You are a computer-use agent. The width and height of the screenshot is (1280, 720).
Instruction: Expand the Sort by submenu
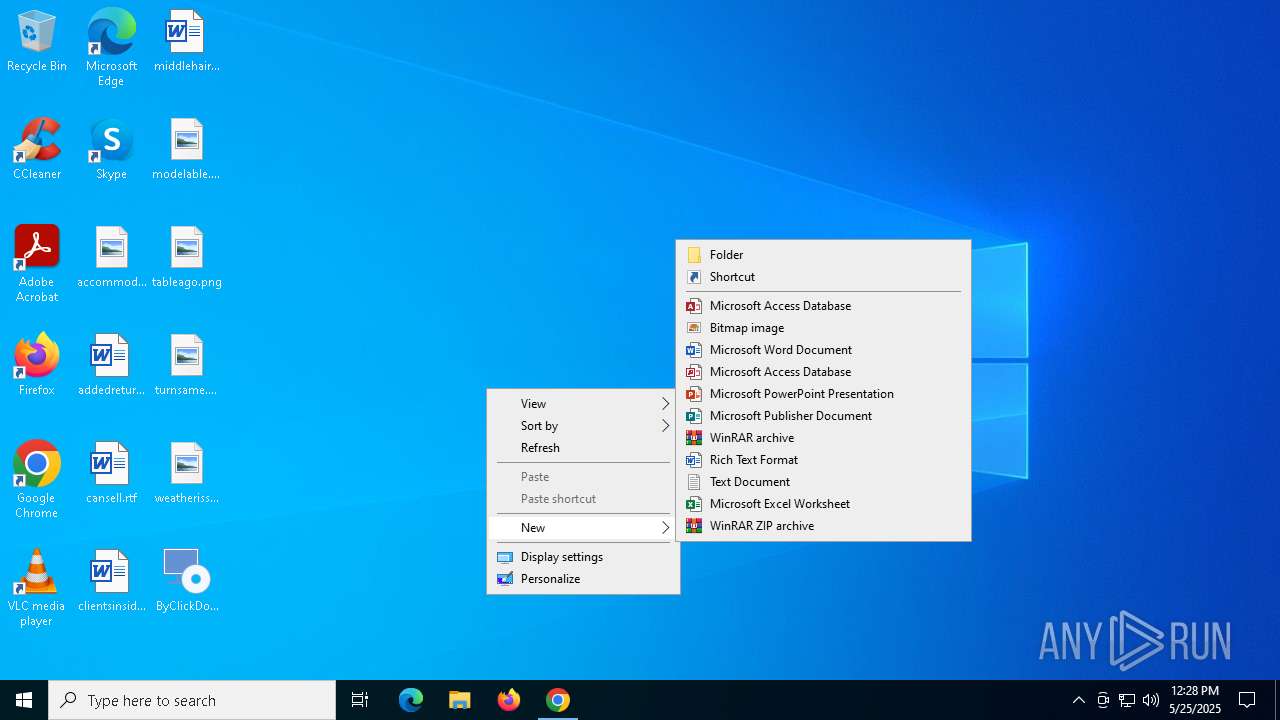tap(583, 426)
